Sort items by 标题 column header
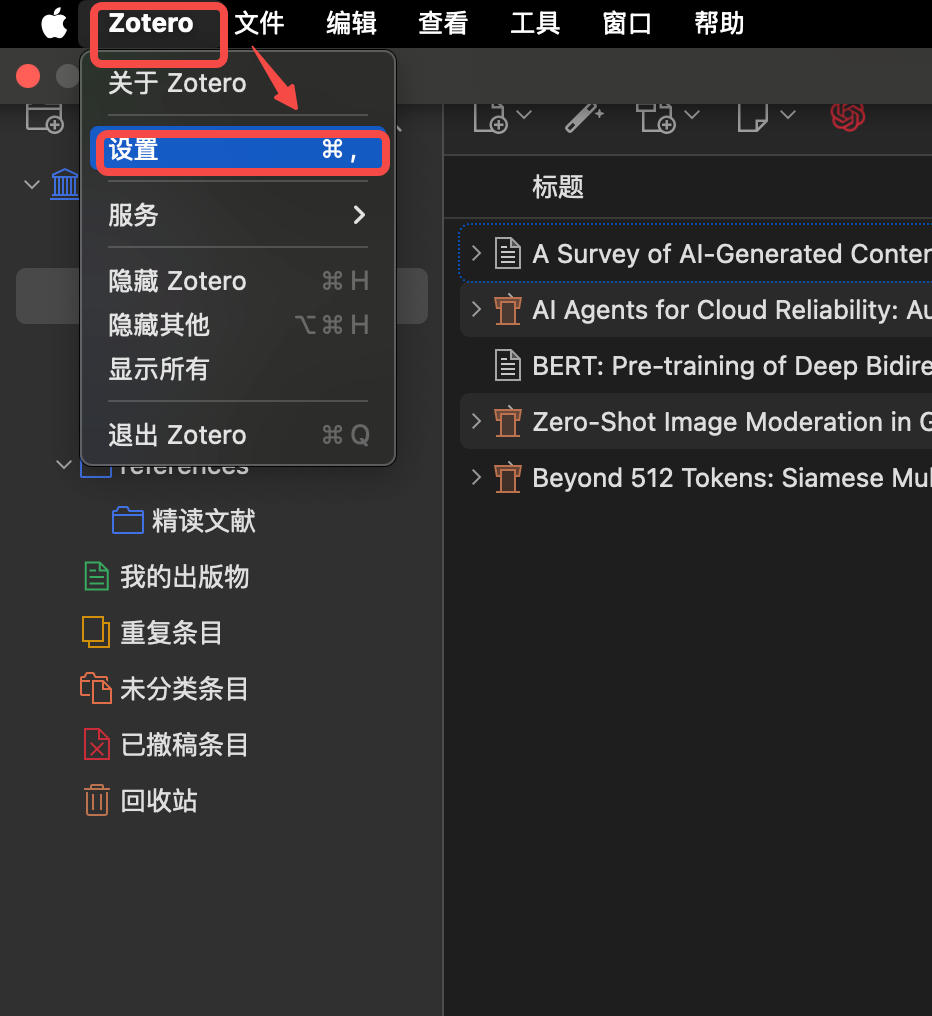Viewport: 932px width, 1016px height. pos(558,187)
